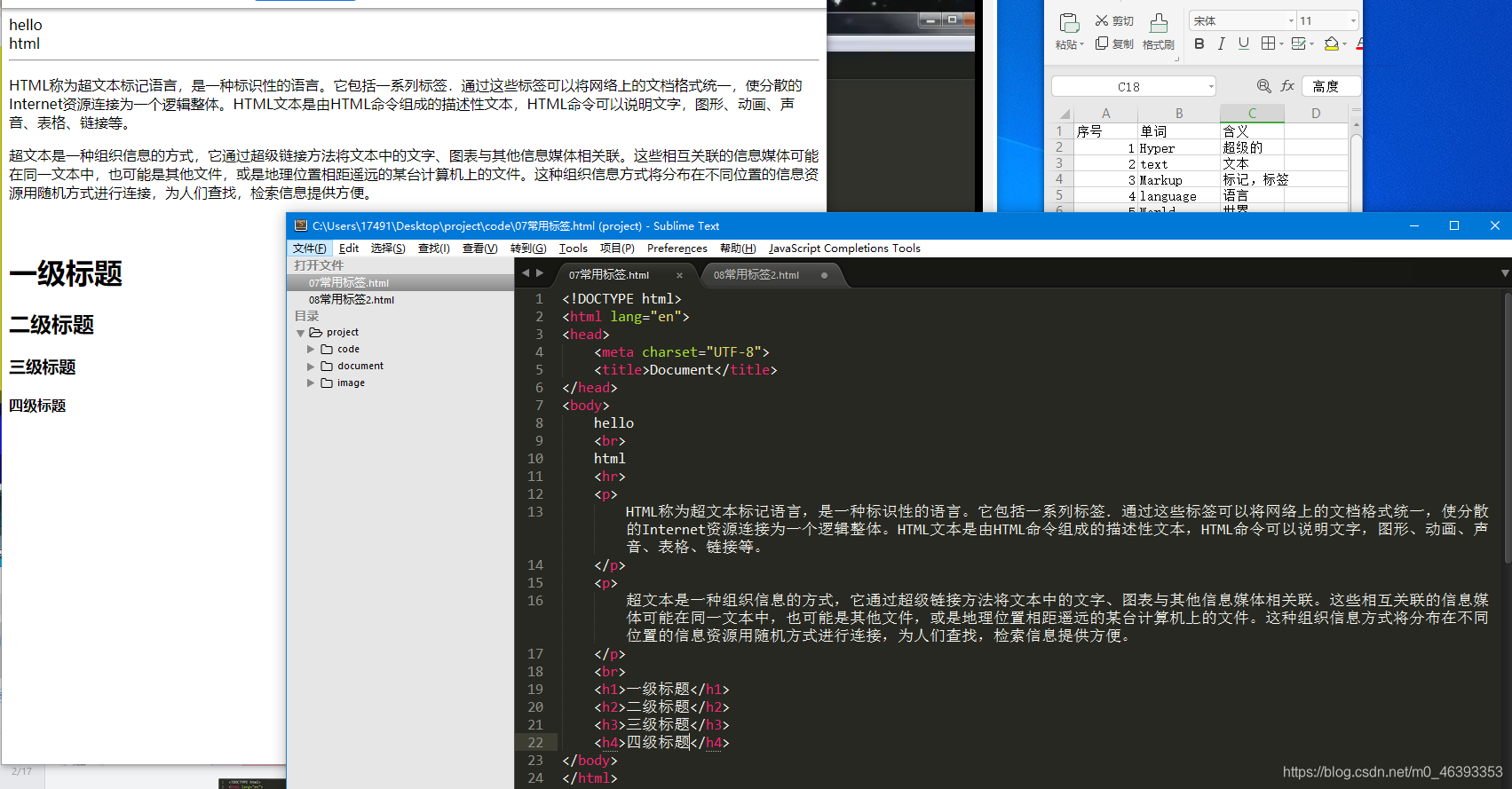
Task: Open the Name Box dropdown arrow
Action: 1211,86
